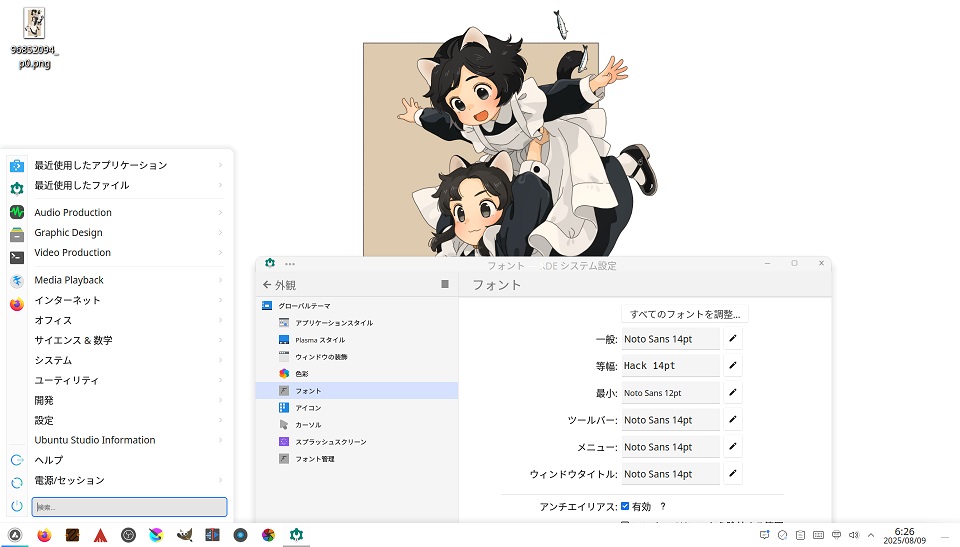Image resolution: width=960 pixels, height=547 pixels.
Task: Select スプラッシュスクリーン in the sidebar
Action: (x=357, y=442)
